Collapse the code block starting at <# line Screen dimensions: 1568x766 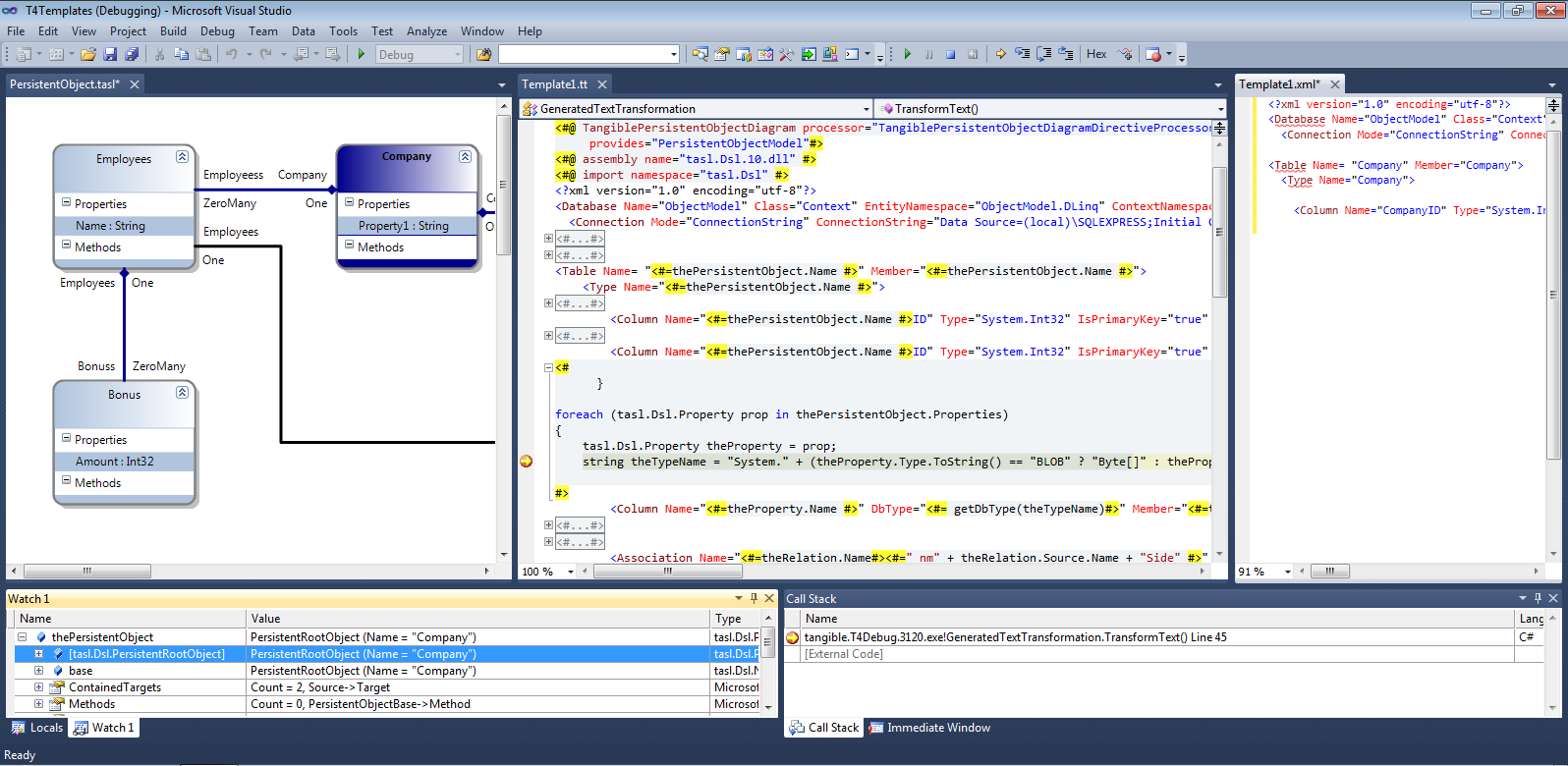click(548, 367)
